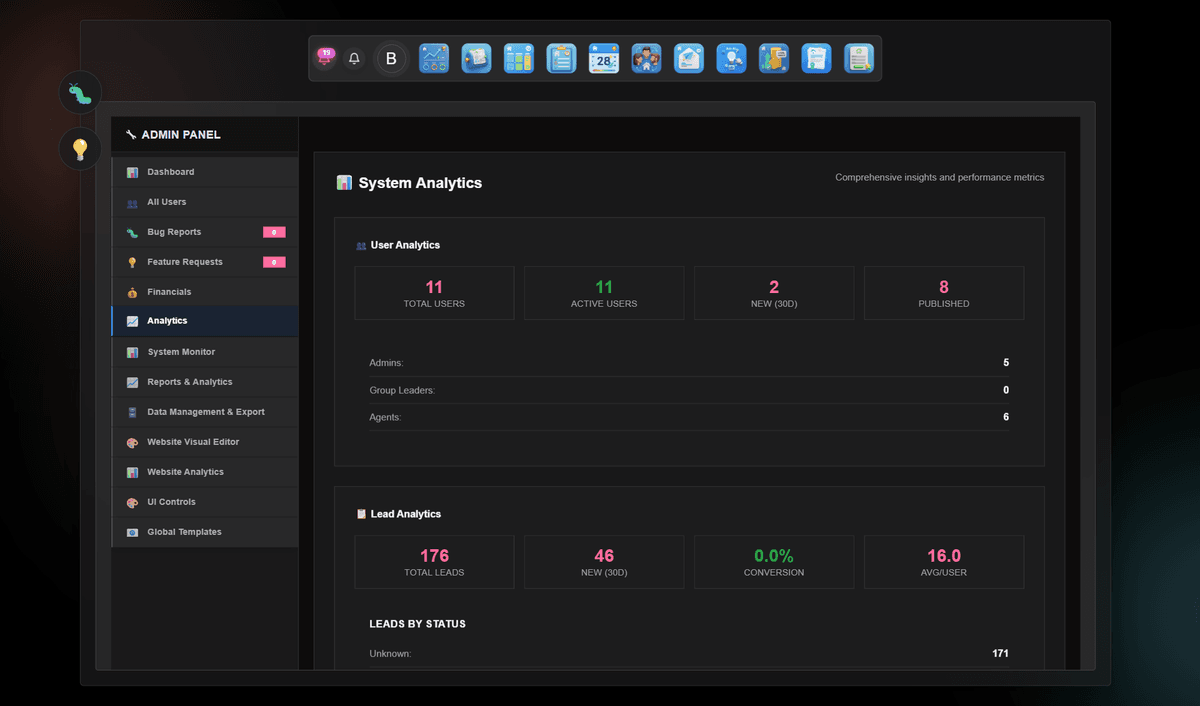
Task: Click the coin icon beside Financials
Action: point(132,291)
